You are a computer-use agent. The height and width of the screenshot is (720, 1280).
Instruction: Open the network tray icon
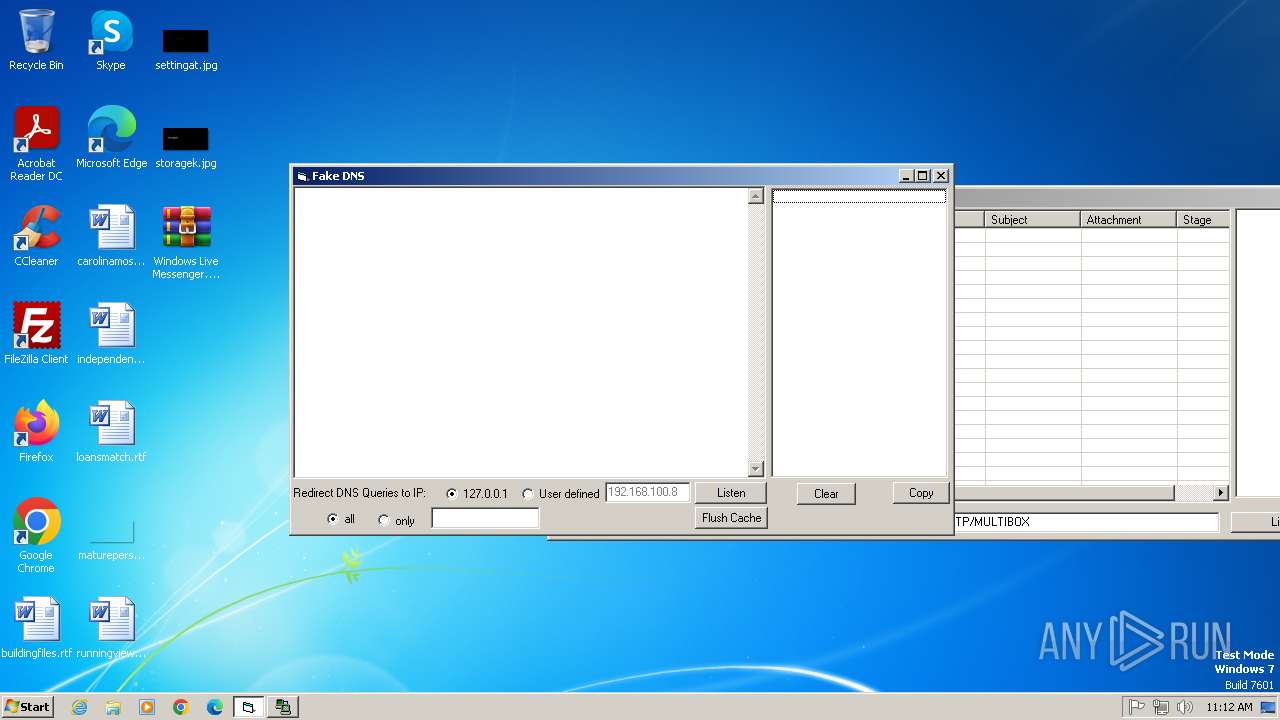coord(1161,707)
